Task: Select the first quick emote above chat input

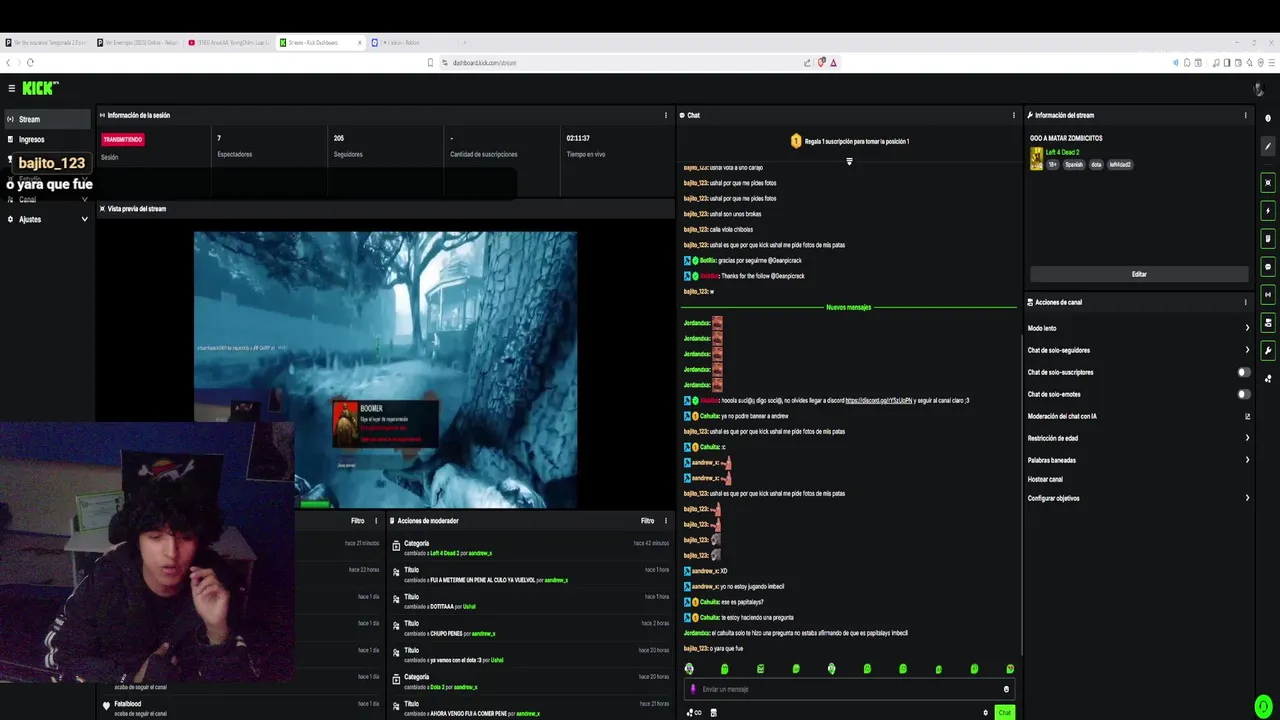Action: click(x=689, y=668)
